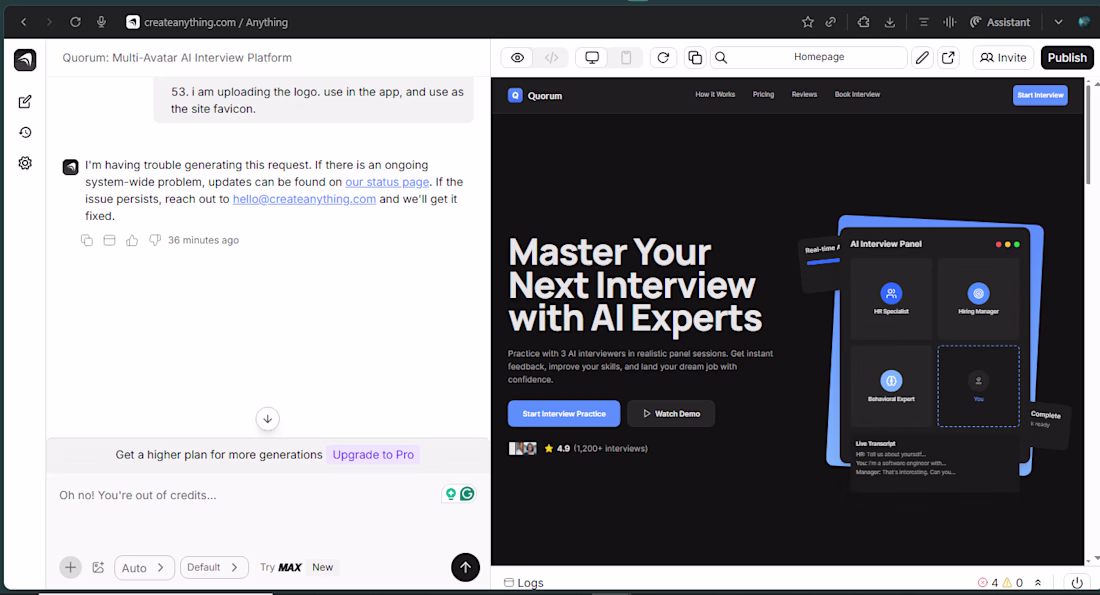The width and height of the screenshot is (1100, 595).
Task: Click the image upload icon in chat bar
Action: [98, 567]
